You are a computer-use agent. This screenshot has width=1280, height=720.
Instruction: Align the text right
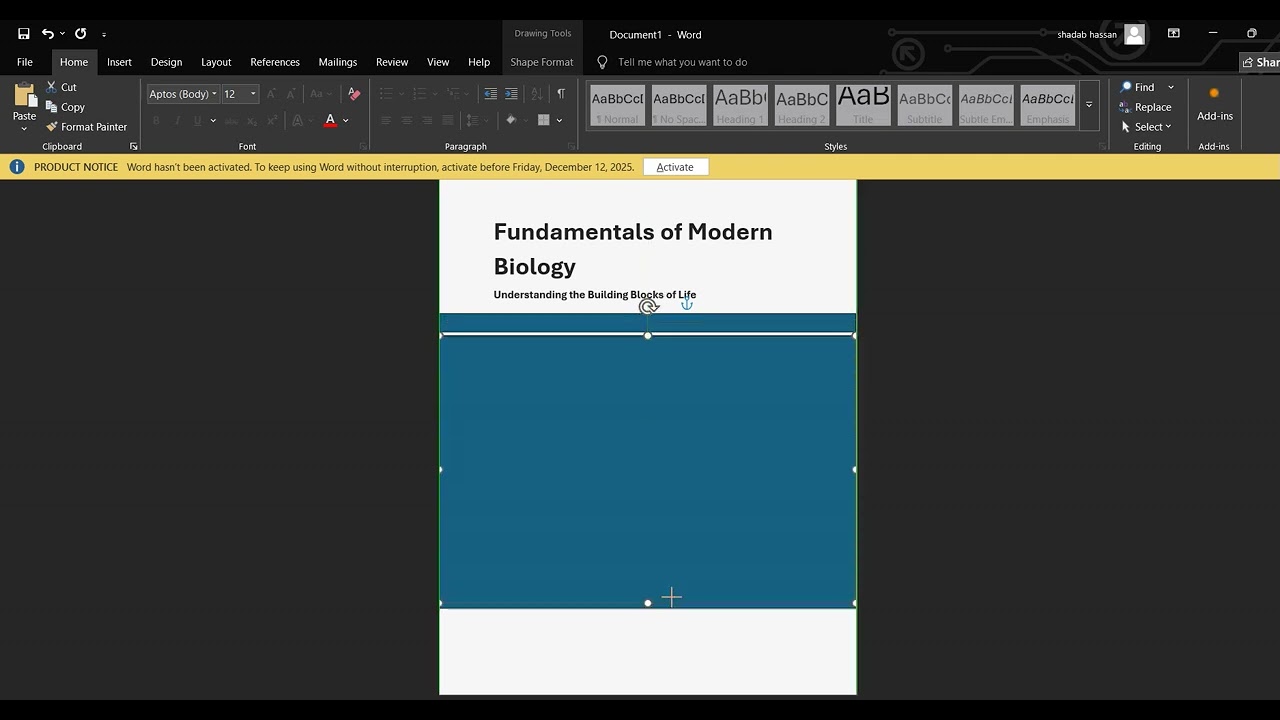[x=427, y=120]
